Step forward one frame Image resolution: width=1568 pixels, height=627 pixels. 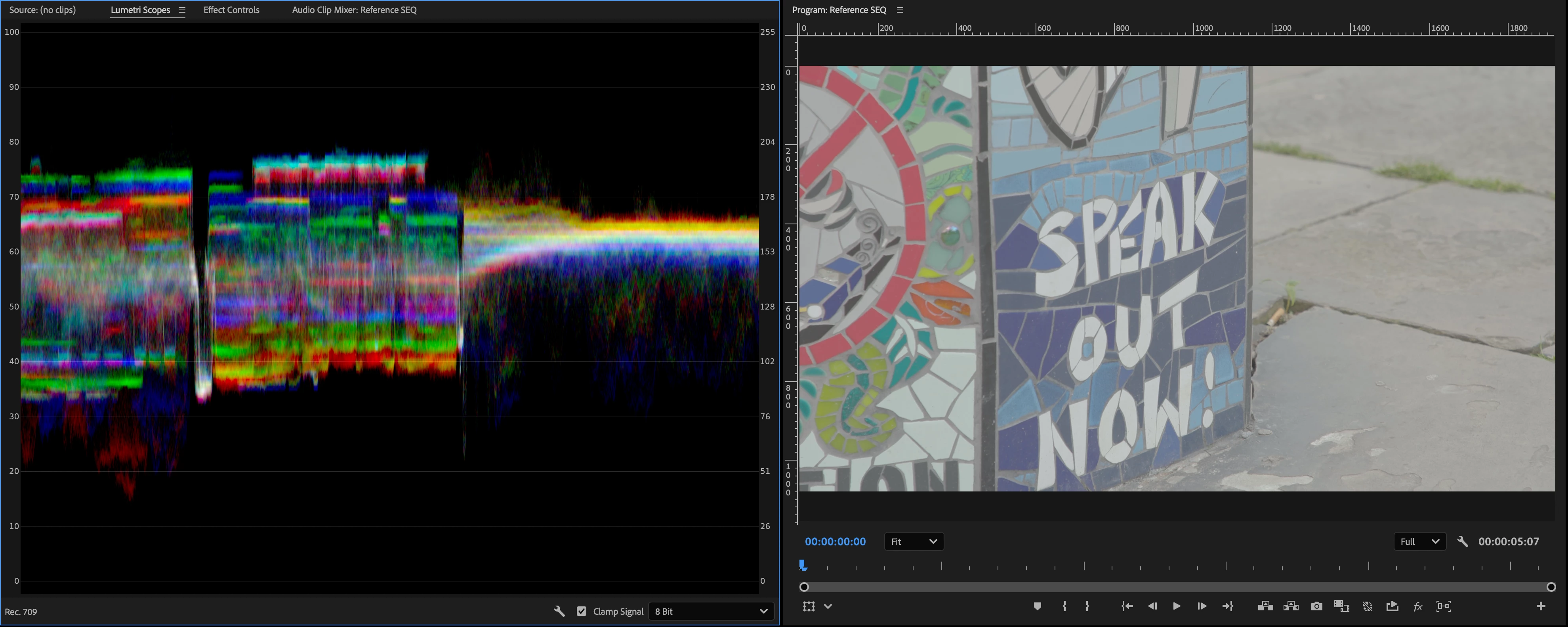1202,606
